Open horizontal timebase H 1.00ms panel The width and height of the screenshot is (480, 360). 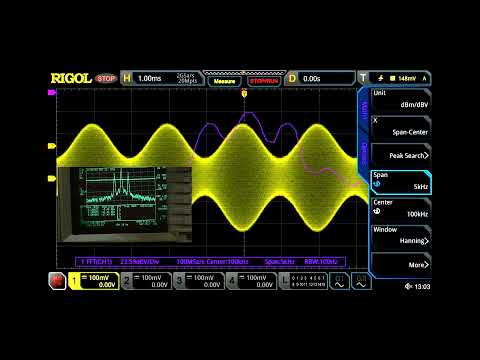coord(162,79)
